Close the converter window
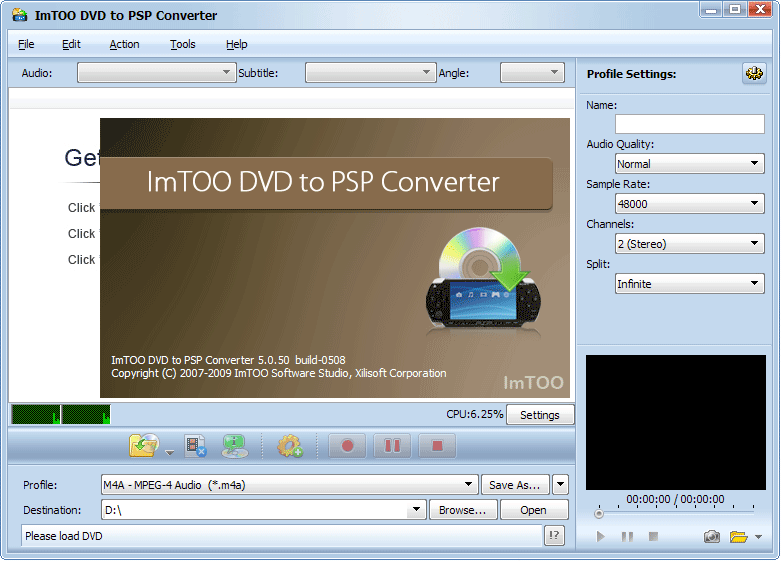 [761, 9]
